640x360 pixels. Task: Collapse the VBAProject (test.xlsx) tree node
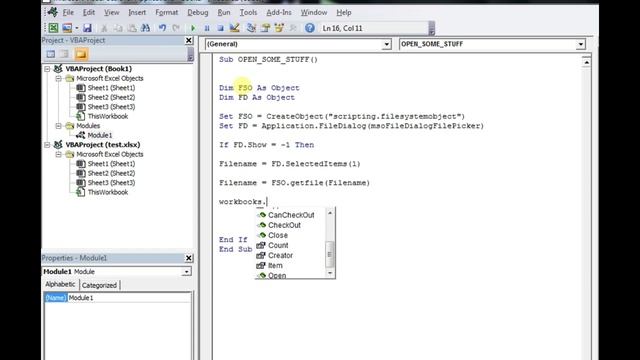[47, 145]
